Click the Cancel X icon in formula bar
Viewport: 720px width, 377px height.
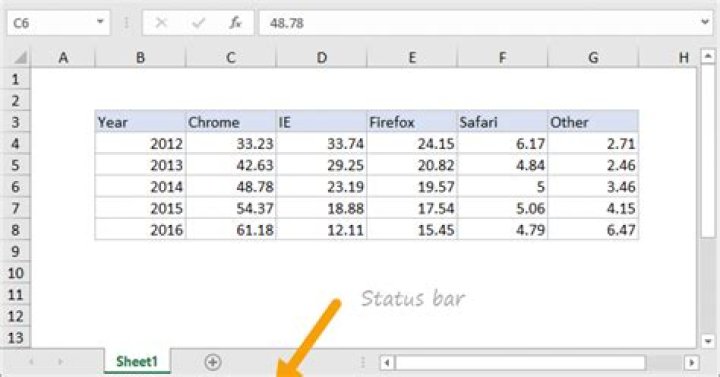161,23
